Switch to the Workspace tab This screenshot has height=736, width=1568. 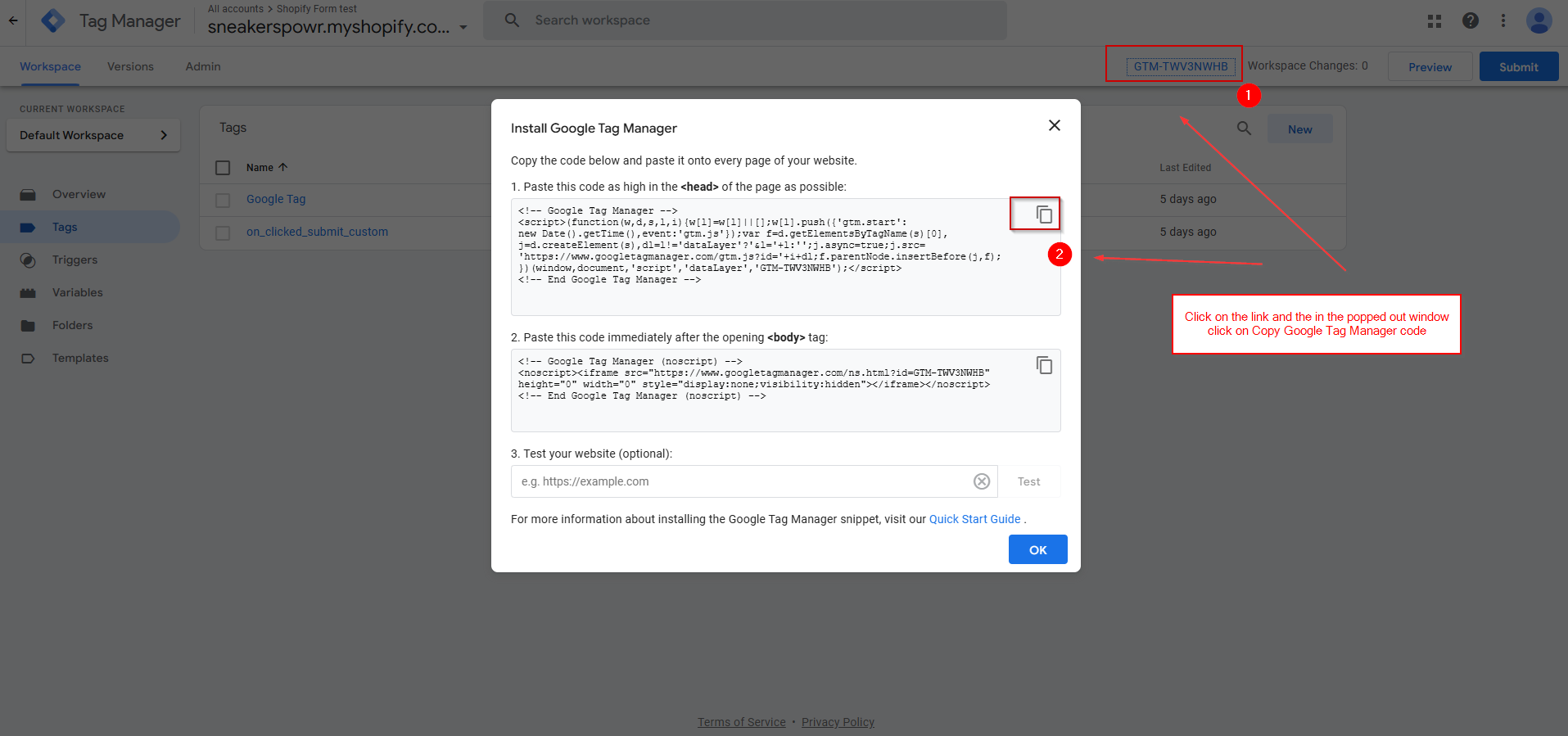tap(50, 66)
